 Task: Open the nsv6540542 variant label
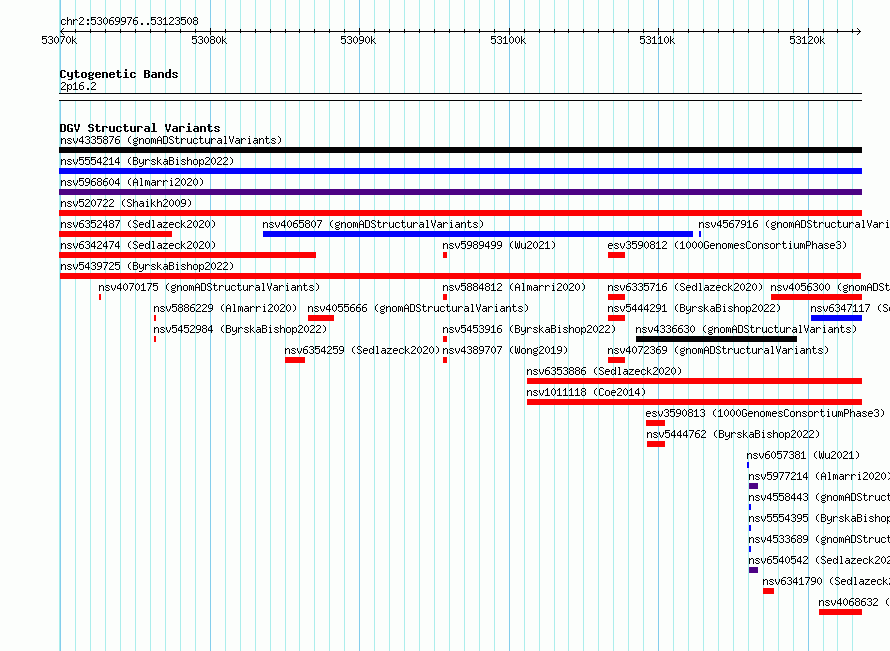(x=819, y=560)
